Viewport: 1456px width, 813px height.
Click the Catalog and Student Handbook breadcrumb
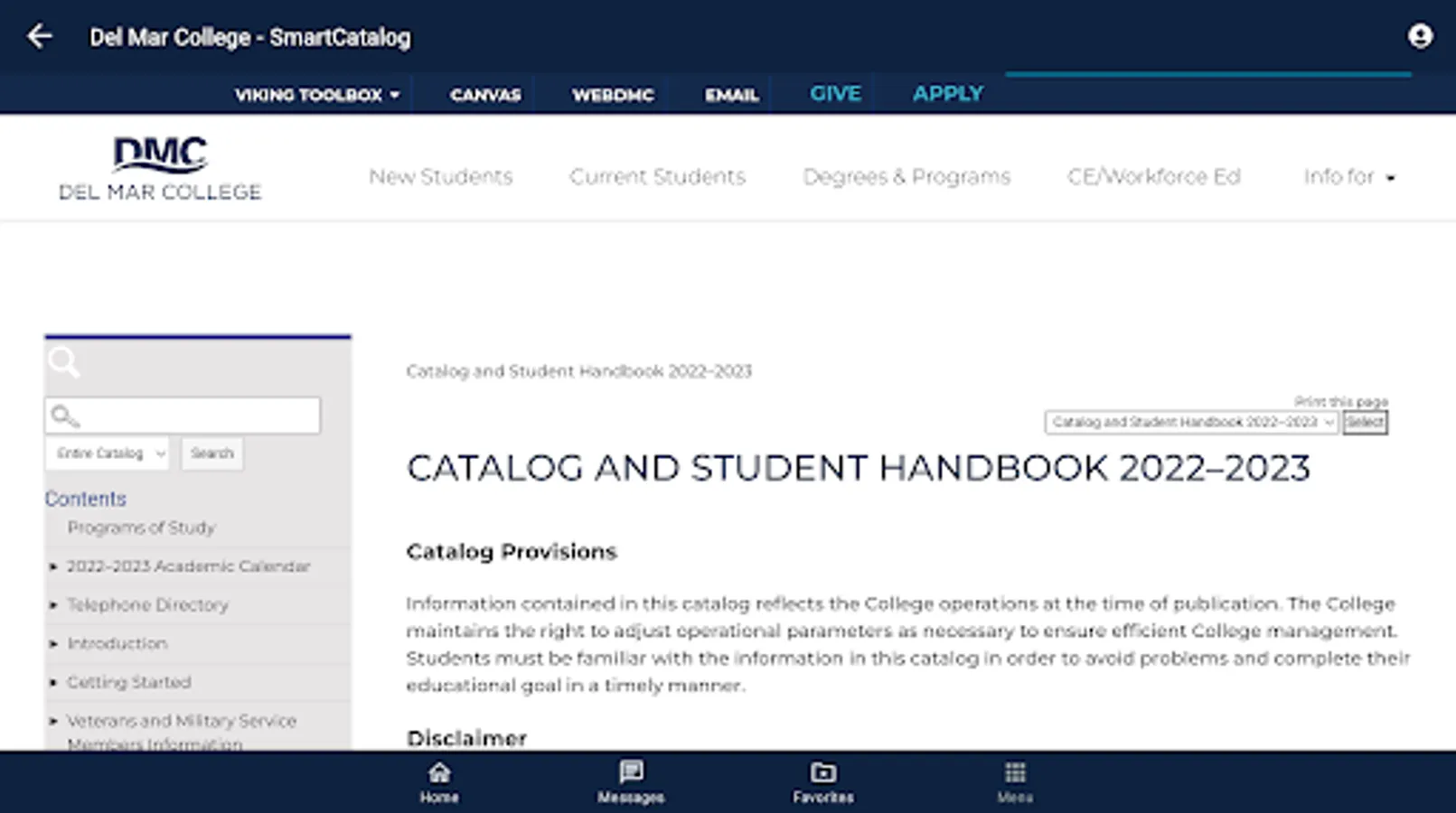(578, 371)
